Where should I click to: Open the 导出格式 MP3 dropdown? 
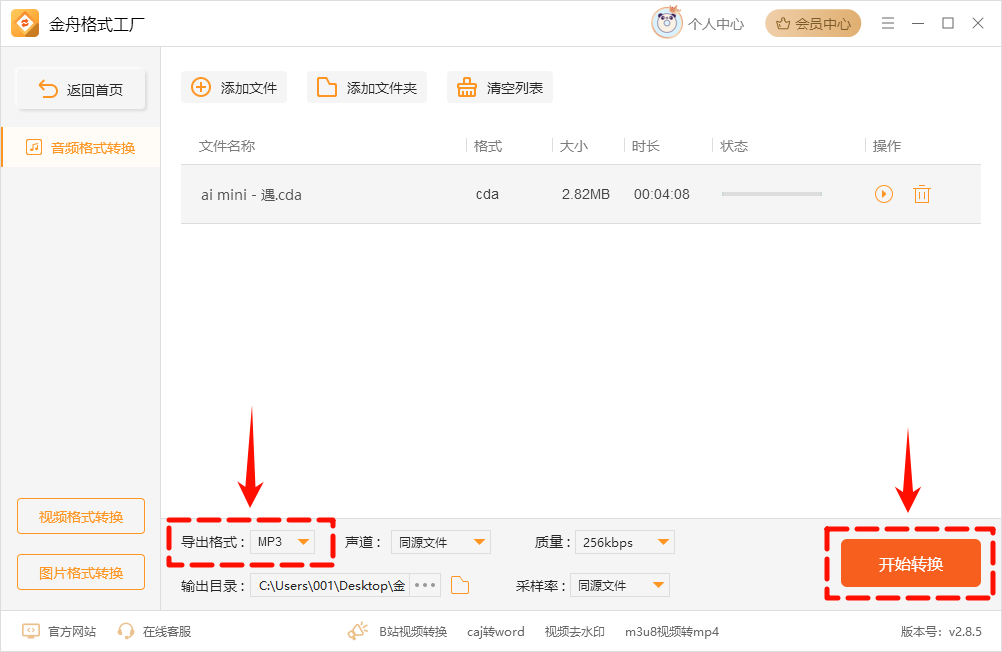point(282,542)
